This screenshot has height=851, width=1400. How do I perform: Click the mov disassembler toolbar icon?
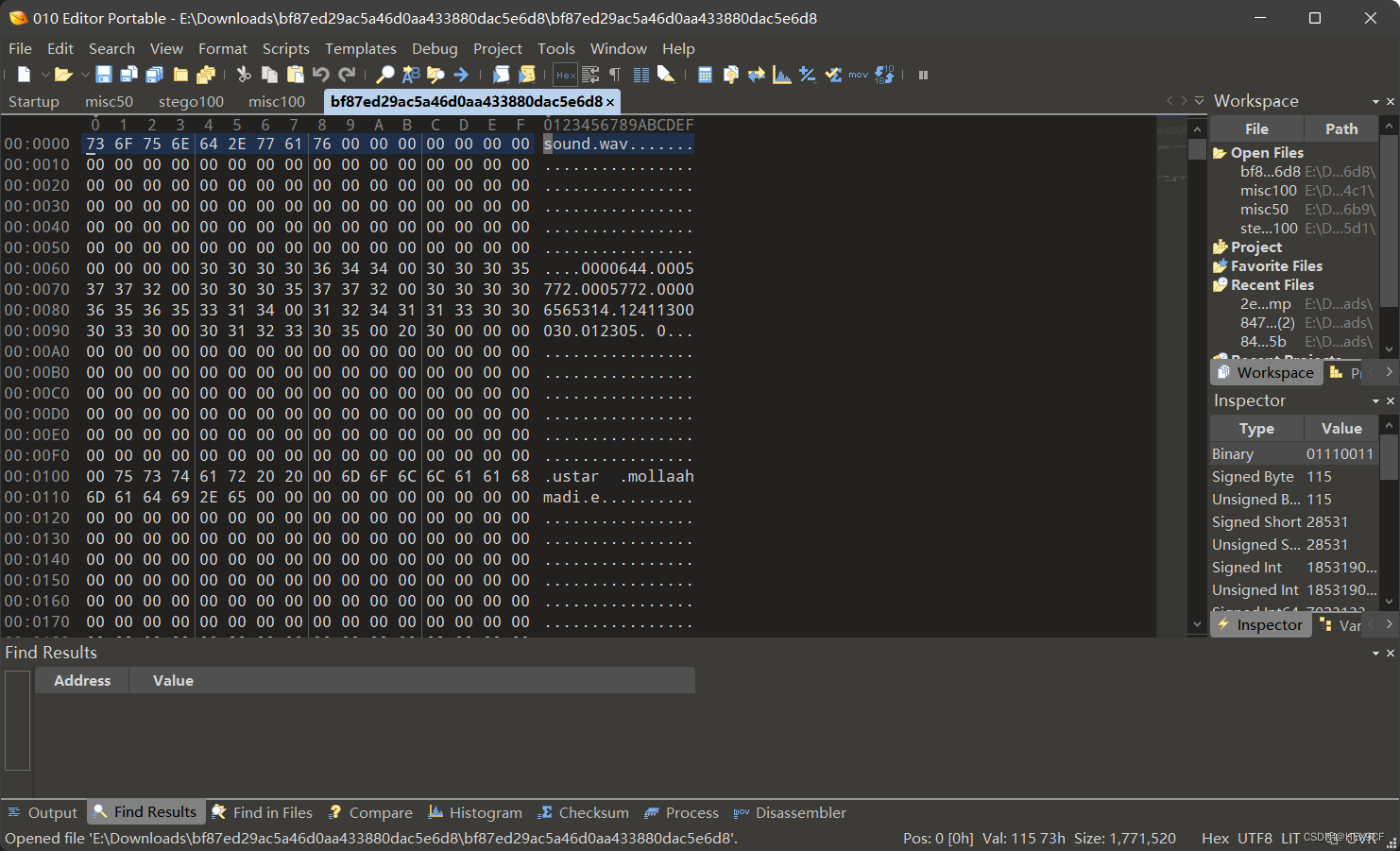tap(859, 74)
